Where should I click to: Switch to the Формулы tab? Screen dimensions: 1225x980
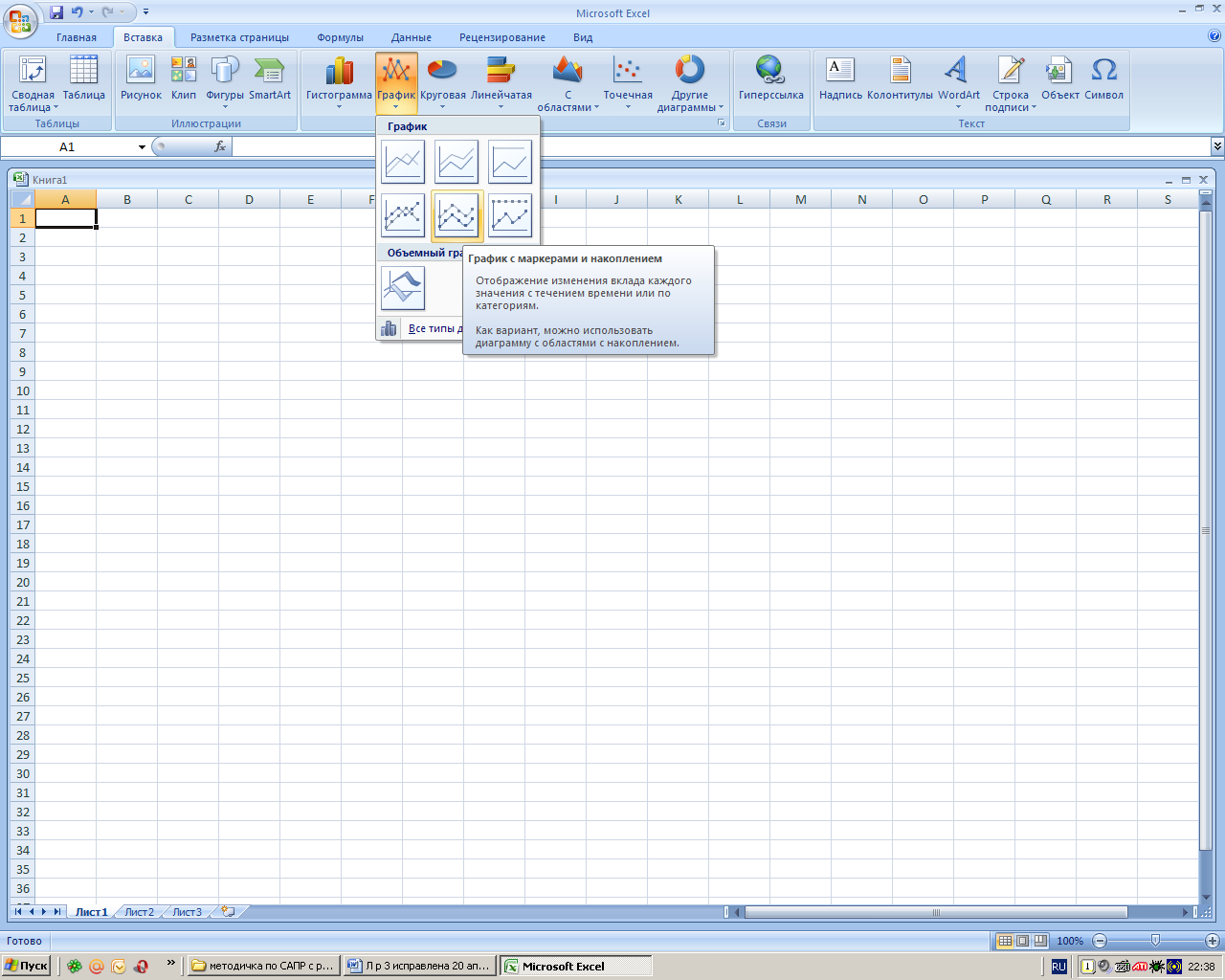coord(340,37)
